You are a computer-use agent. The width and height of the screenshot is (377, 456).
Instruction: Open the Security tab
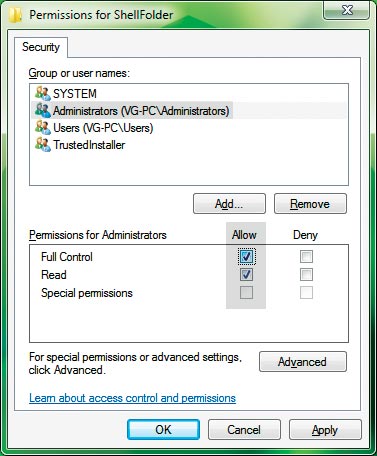point(41,47)
